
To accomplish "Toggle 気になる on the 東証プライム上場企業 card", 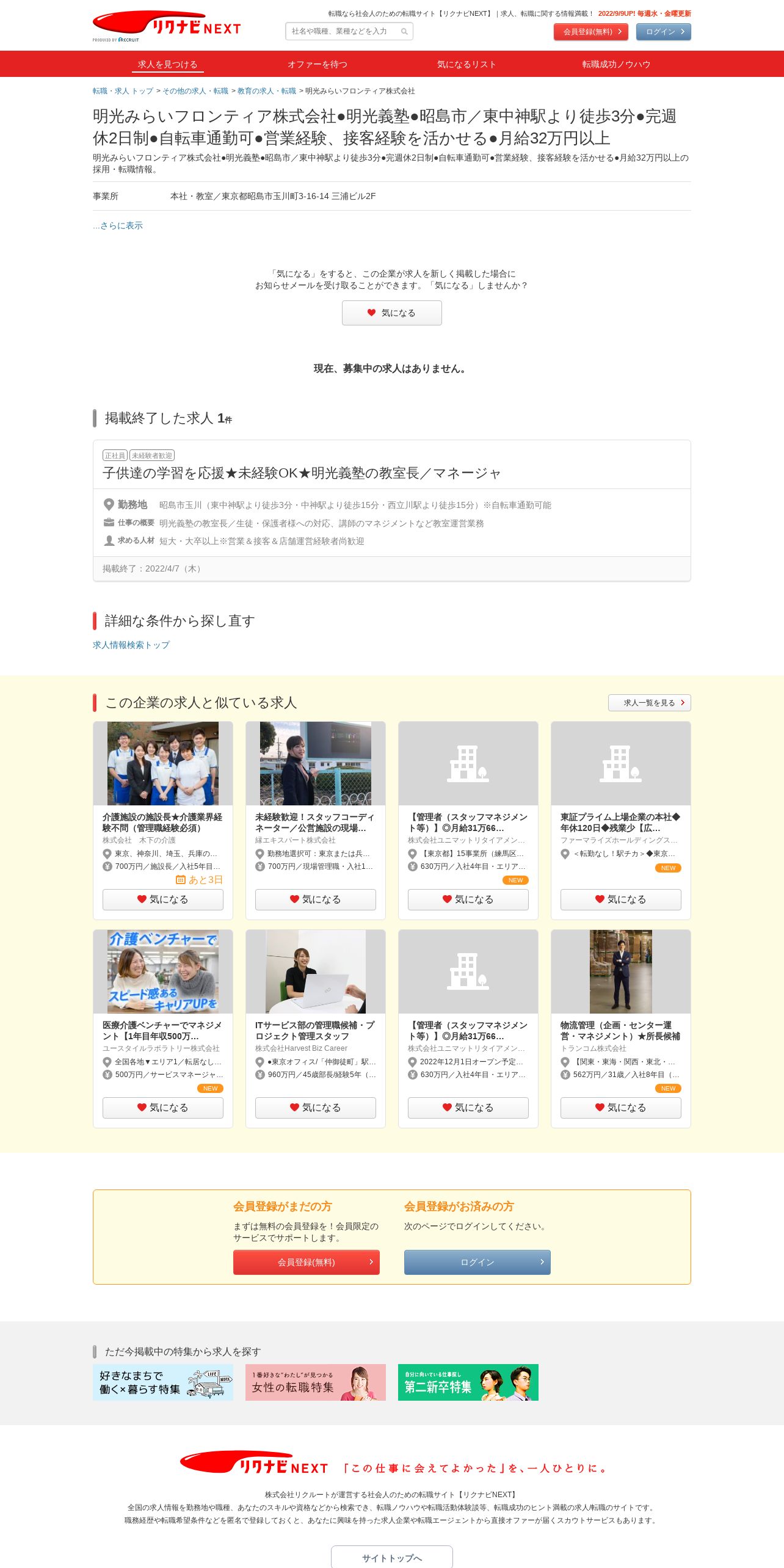I will (621, 899).
